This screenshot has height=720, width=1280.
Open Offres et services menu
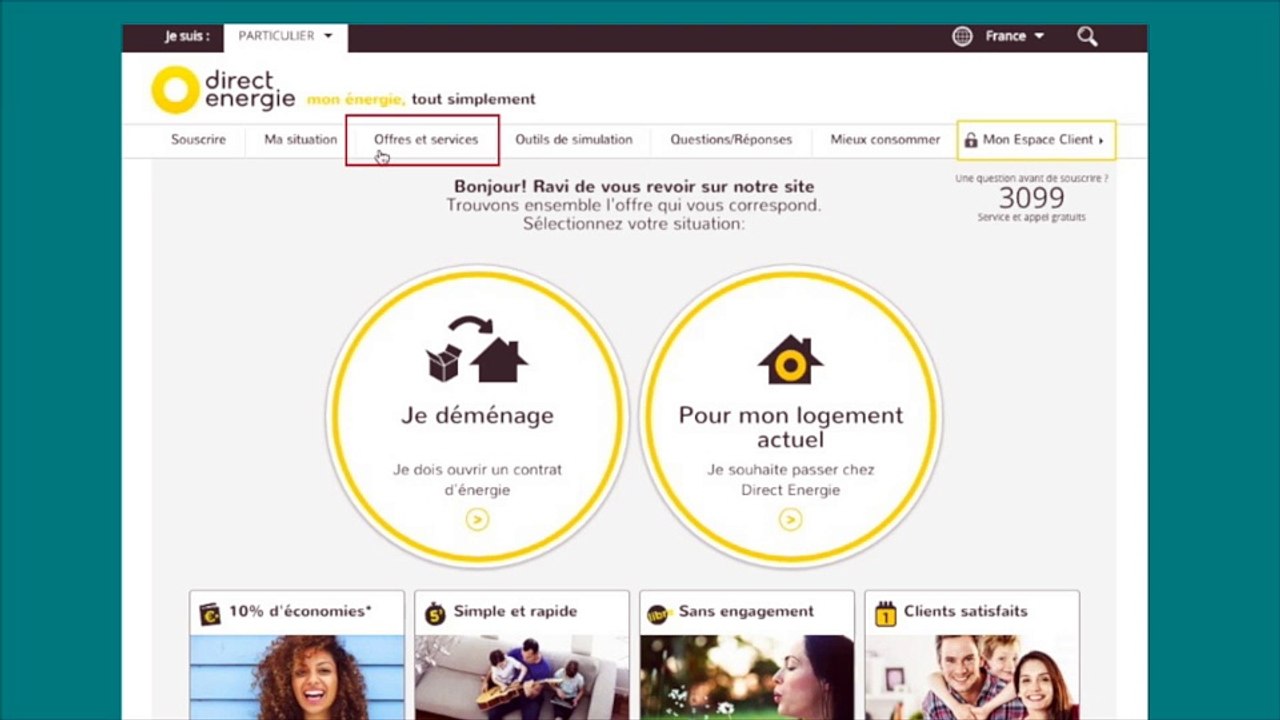(x=426, y=140)
